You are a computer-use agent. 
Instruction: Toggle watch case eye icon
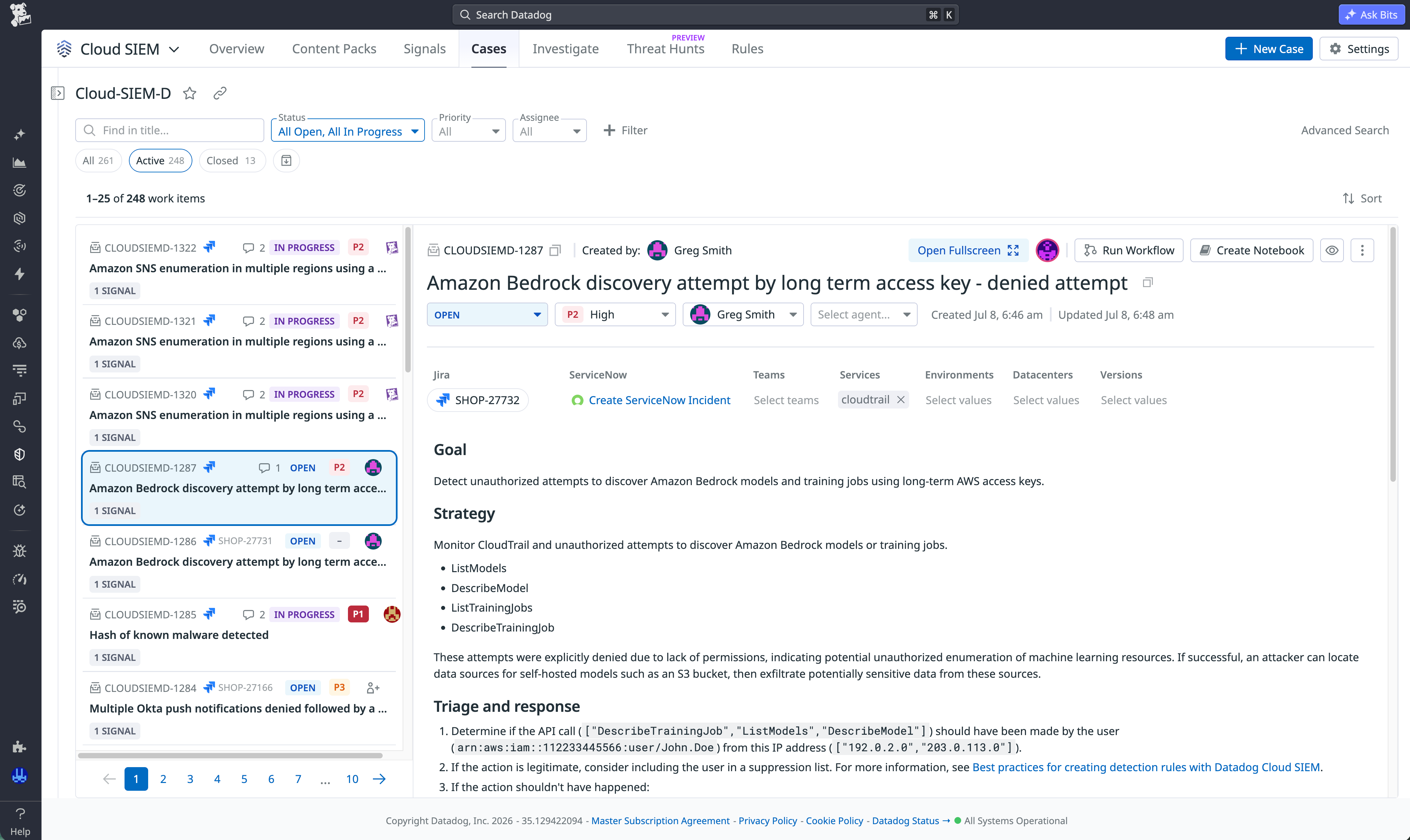1332,250
